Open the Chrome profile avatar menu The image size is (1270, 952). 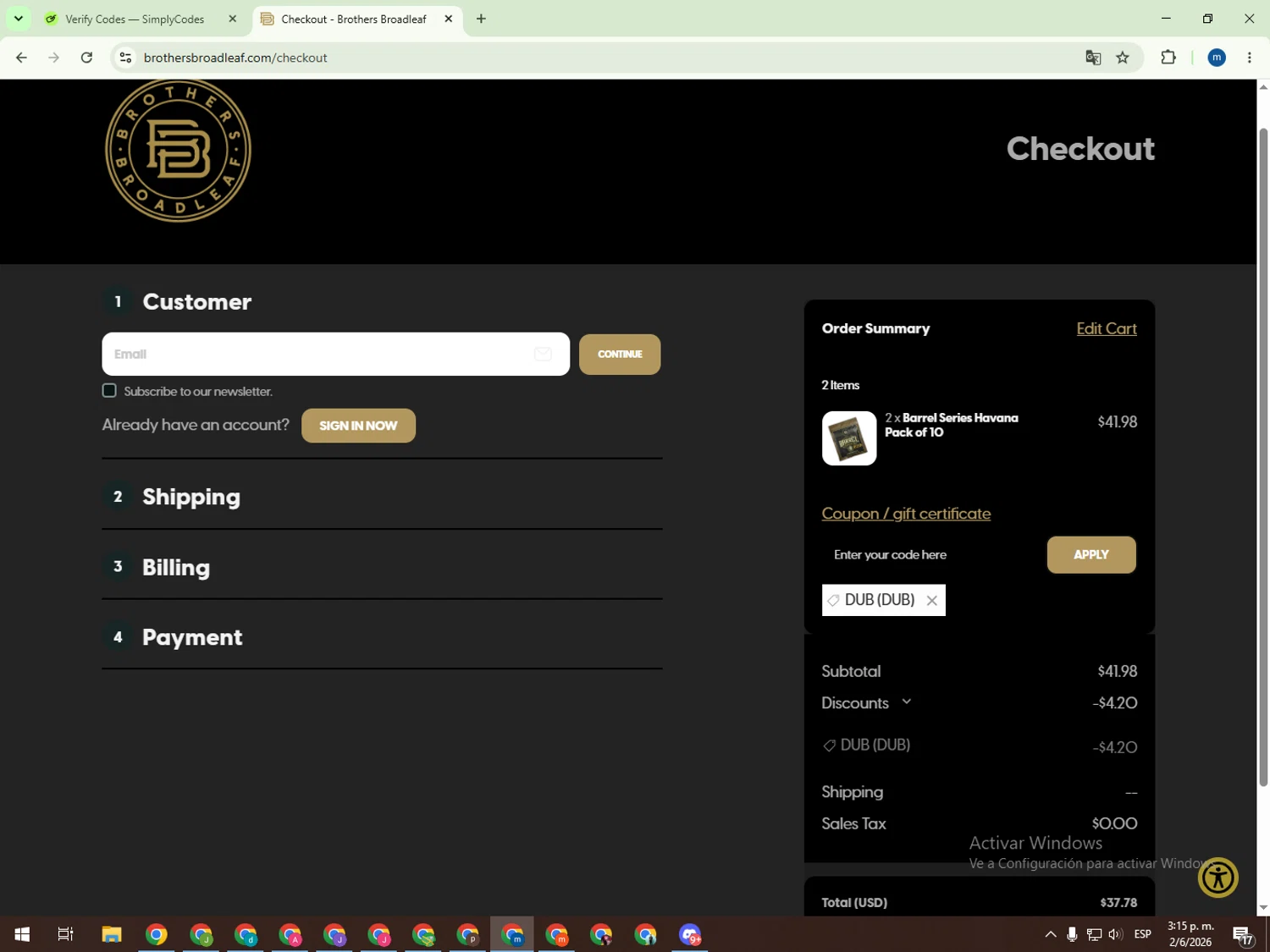[x=1217, y=58]
